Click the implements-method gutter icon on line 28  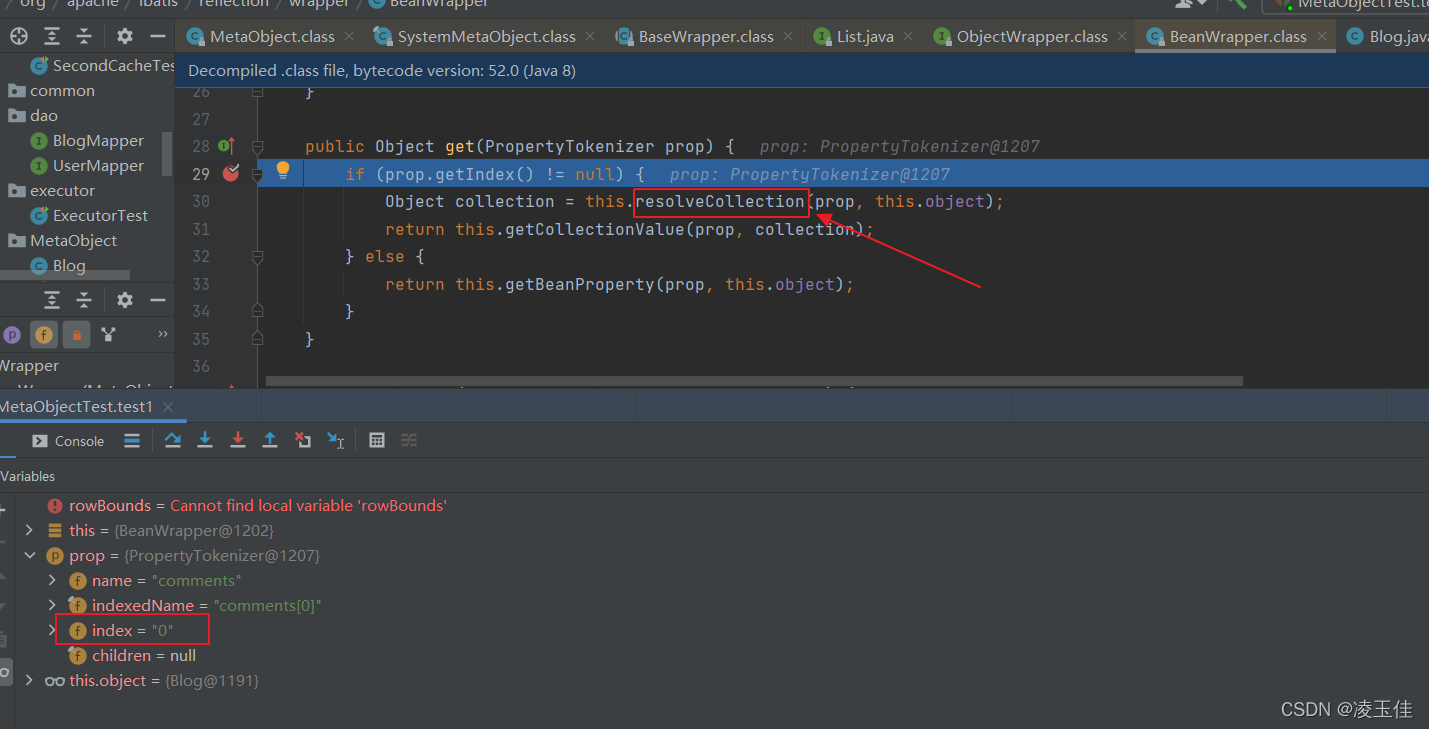tap(226, 146)
